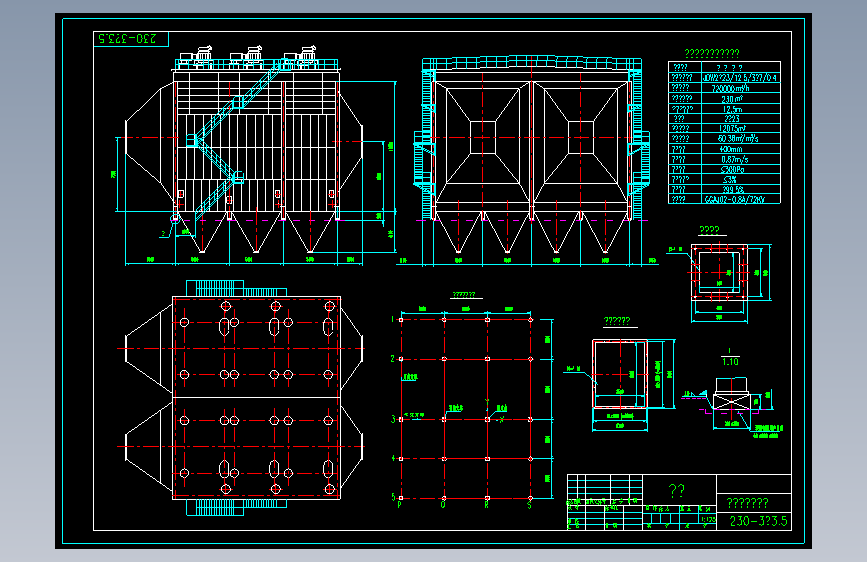Select the 230 m² cell in the parameter table

coord(732,98)
